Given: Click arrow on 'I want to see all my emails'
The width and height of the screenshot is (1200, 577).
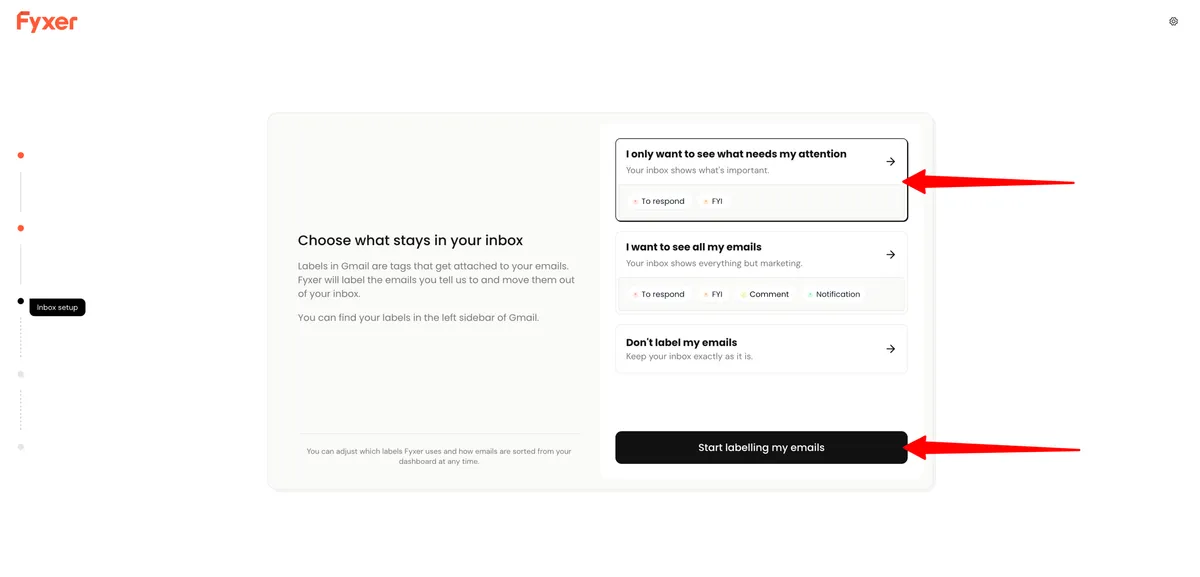Looking at the screenshot, I should coord(890,254).
